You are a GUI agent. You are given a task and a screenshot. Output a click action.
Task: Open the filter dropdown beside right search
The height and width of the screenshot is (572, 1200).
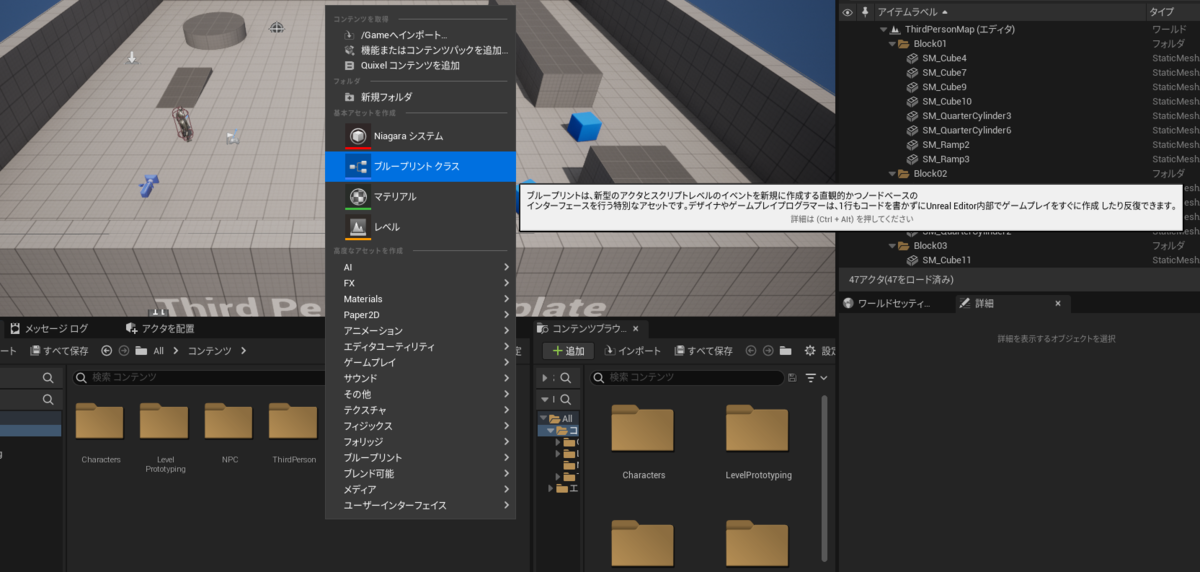[817, 378]
